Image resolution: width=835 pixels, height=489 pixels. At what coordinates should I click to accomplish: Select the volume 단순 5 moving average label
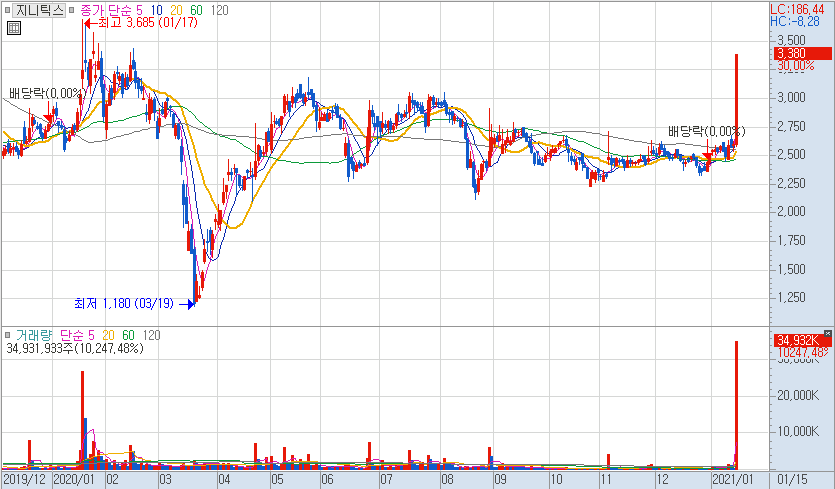[x=77, y=335]
